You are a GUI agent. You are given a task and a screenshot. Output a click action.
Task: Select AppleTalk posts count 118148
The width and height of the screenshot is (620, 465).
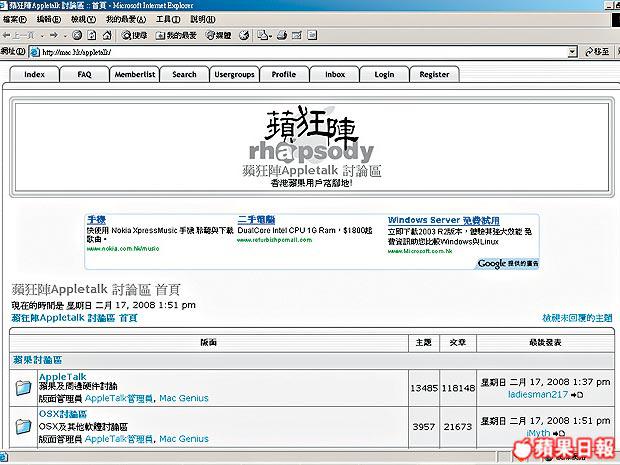pyautogui.click(x=458, y=388)
